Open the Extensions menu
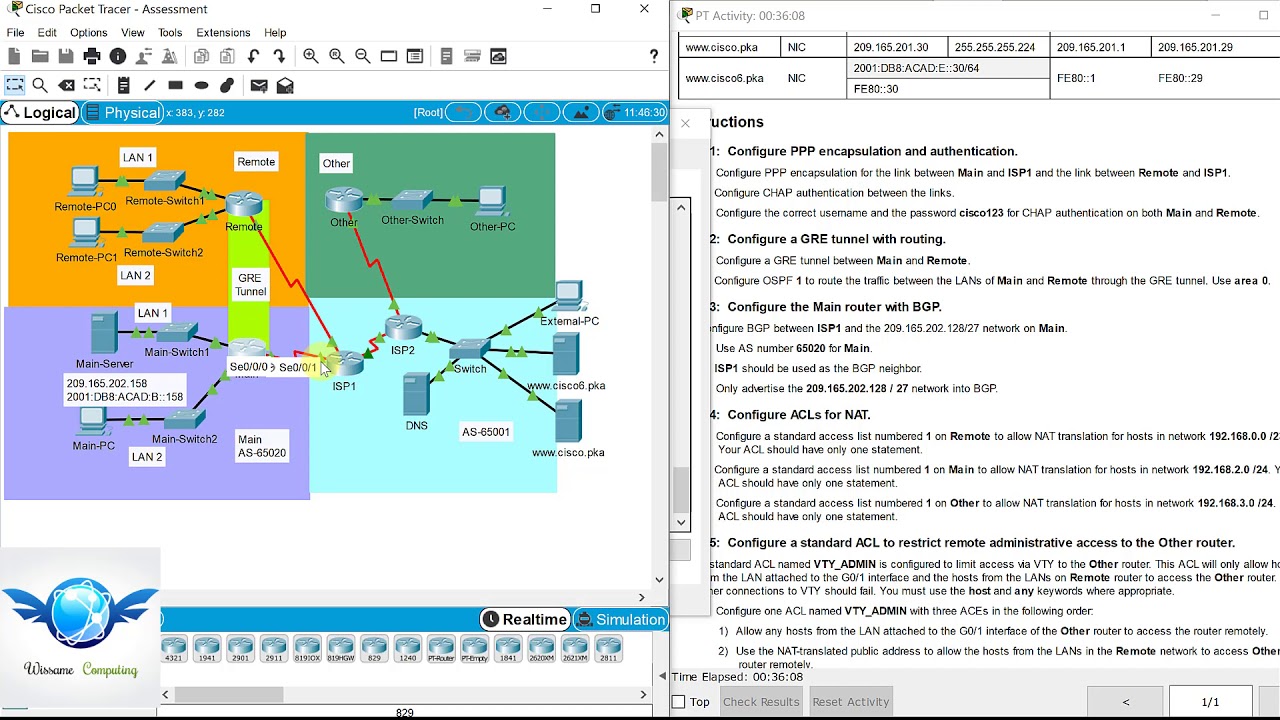 (223, 32)
